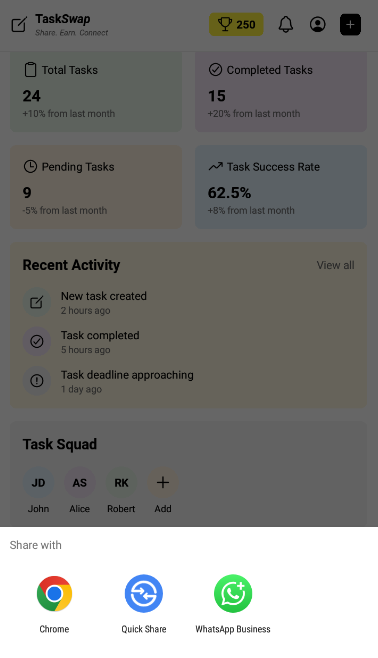Open the 250 trophy points badge

pyautogui.click(x=236, y=24)
